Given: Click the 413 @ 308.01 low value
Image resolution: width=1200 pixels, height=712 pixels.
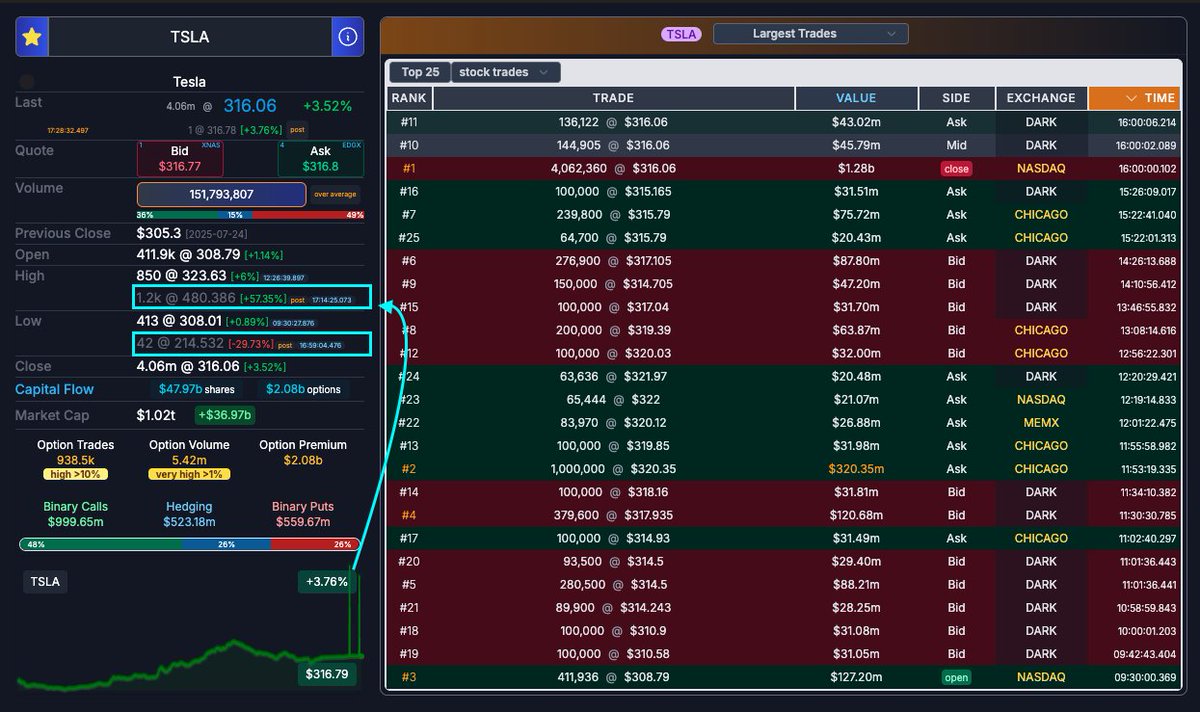Looking at the screenshot, I should (181, 321).
